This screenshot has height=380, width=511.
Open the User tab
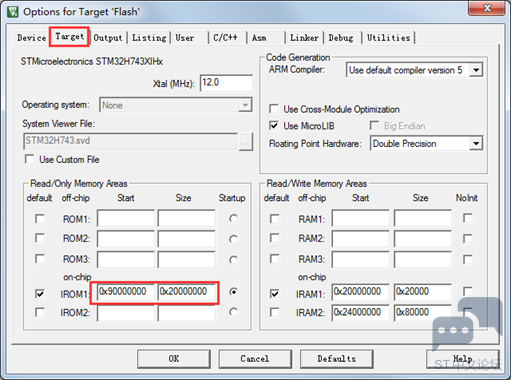(185, 38)
